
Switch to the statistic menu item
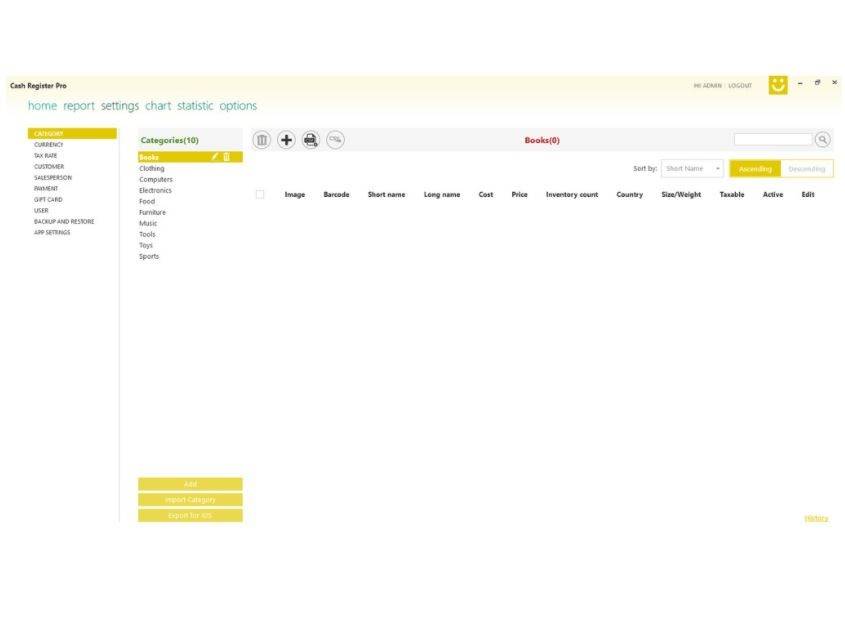tap(195, 105)
